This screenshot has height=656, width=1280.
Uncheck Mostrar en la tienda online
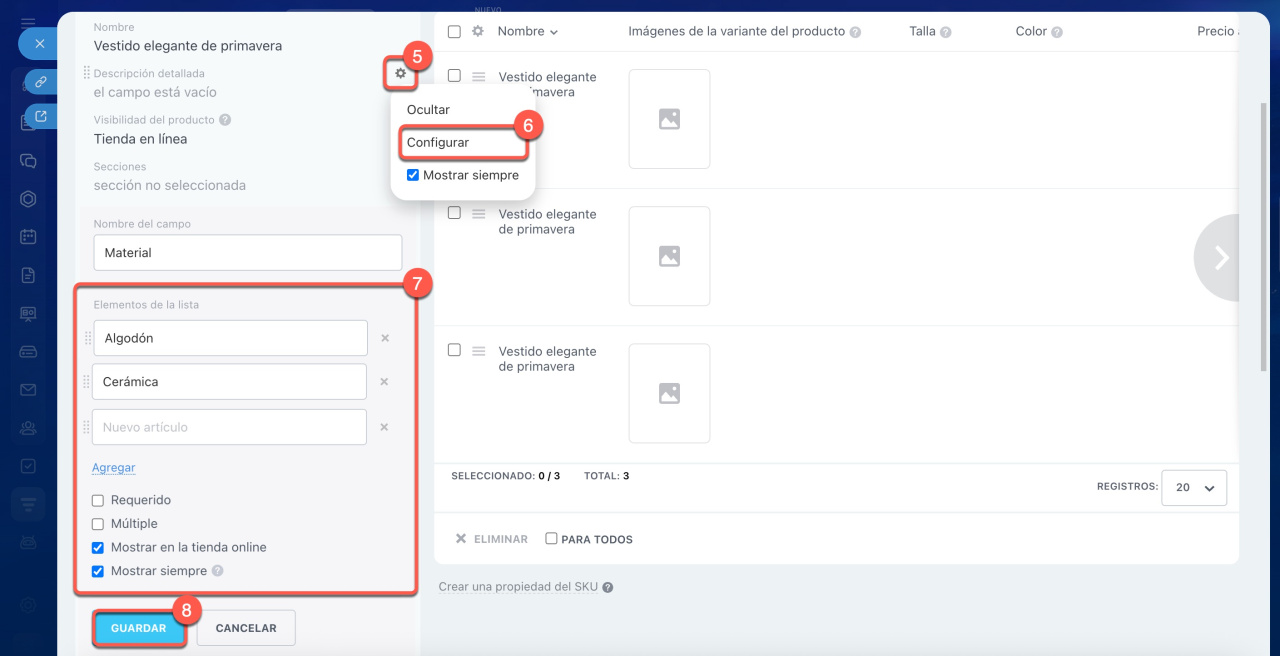(98, 548)
